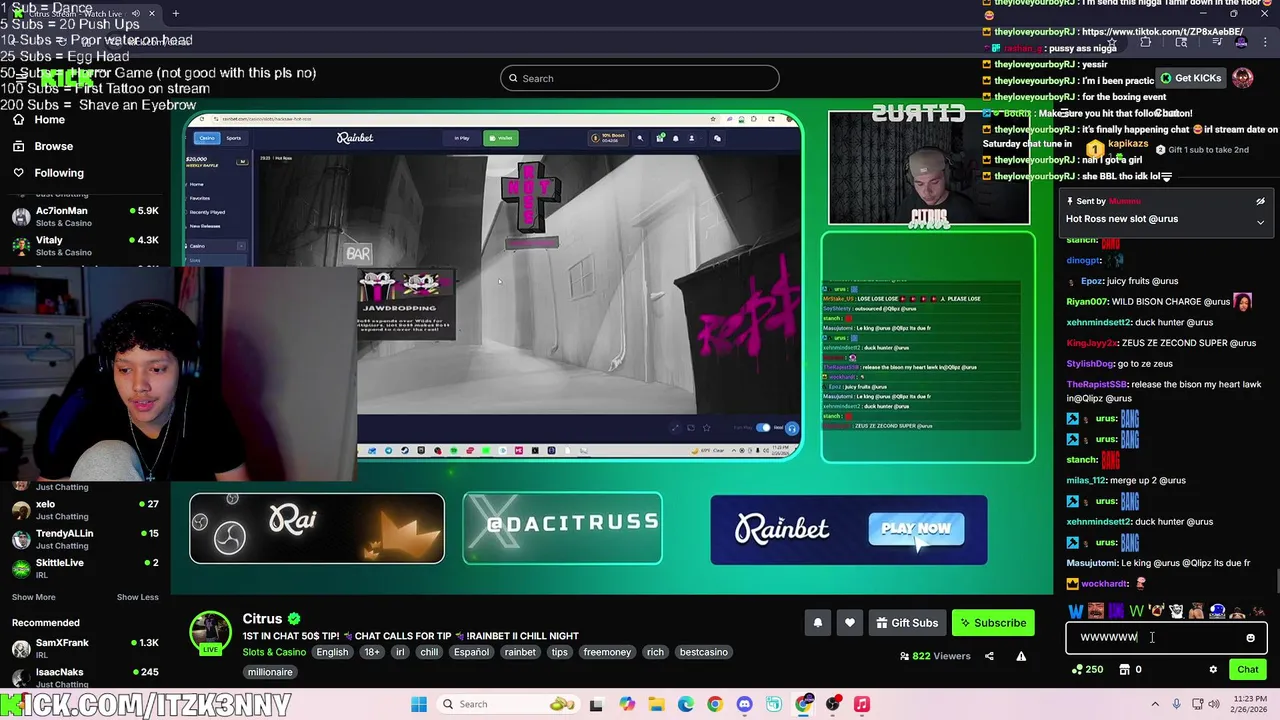Click the green Subscribe button

coord(993,623)
